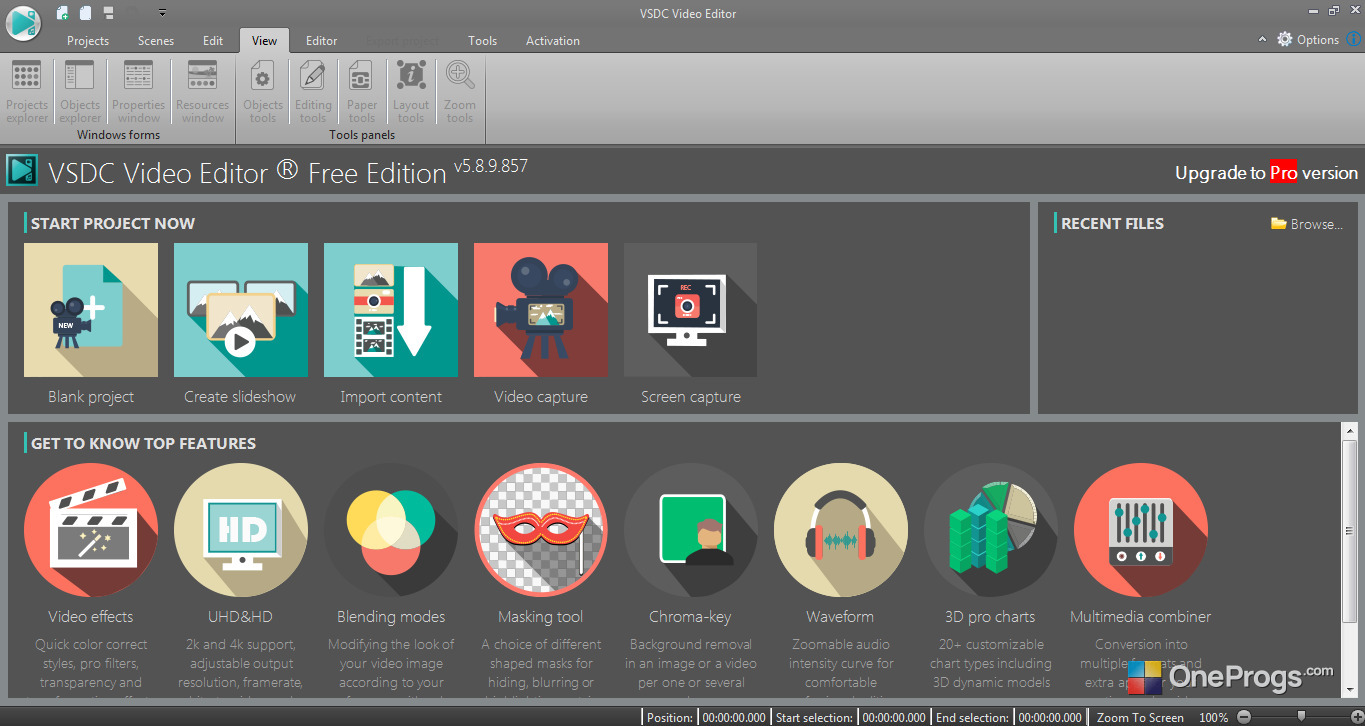Toggle the Editing tools panel
Screen dimensions: 1365x726
[x=313, y=92]
